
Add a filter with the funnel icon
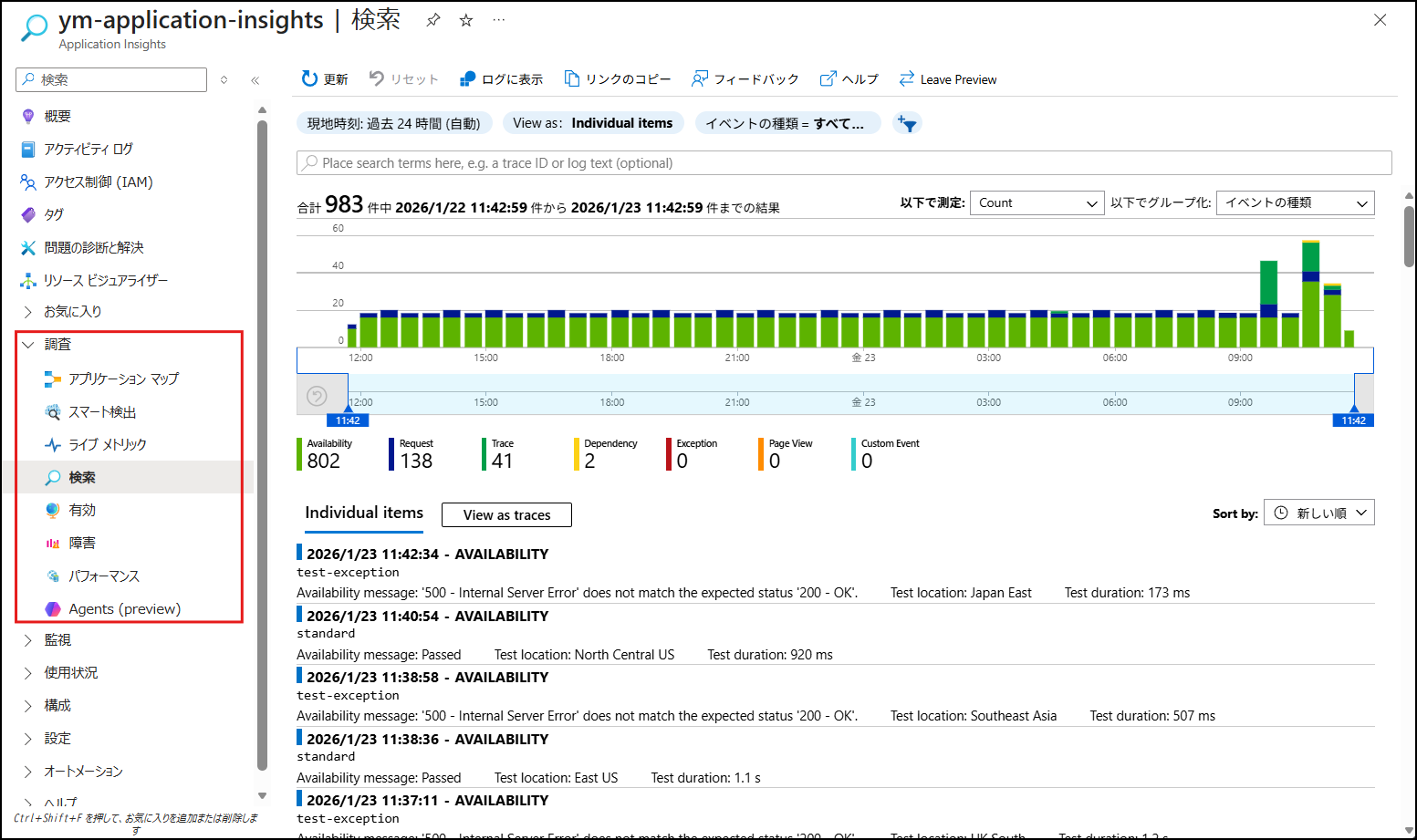coord(907,123)
